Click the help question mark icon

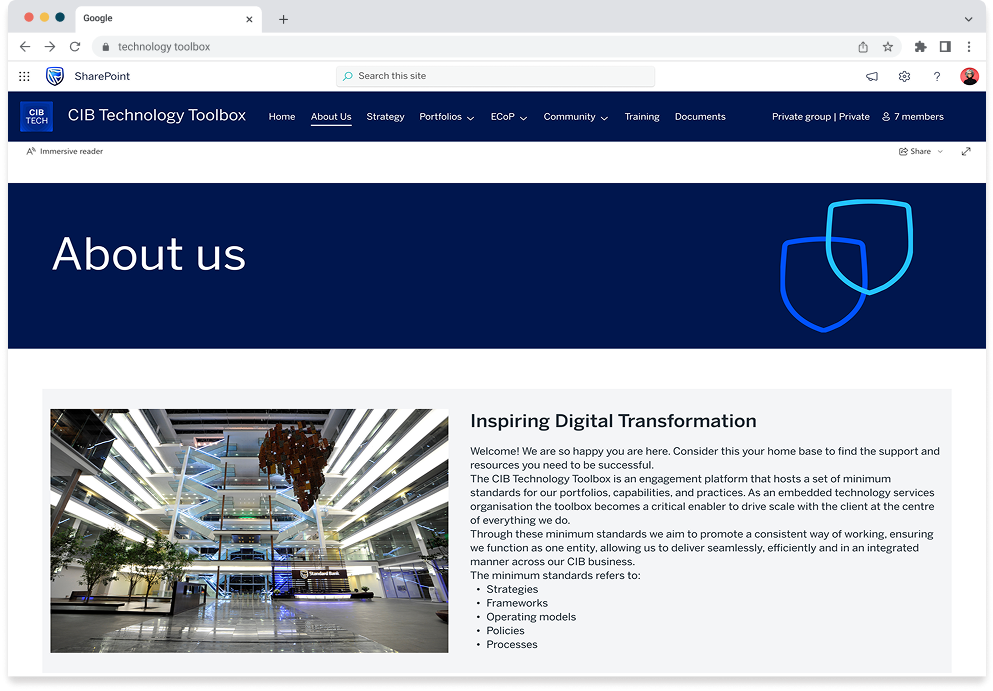pos(937,76)
